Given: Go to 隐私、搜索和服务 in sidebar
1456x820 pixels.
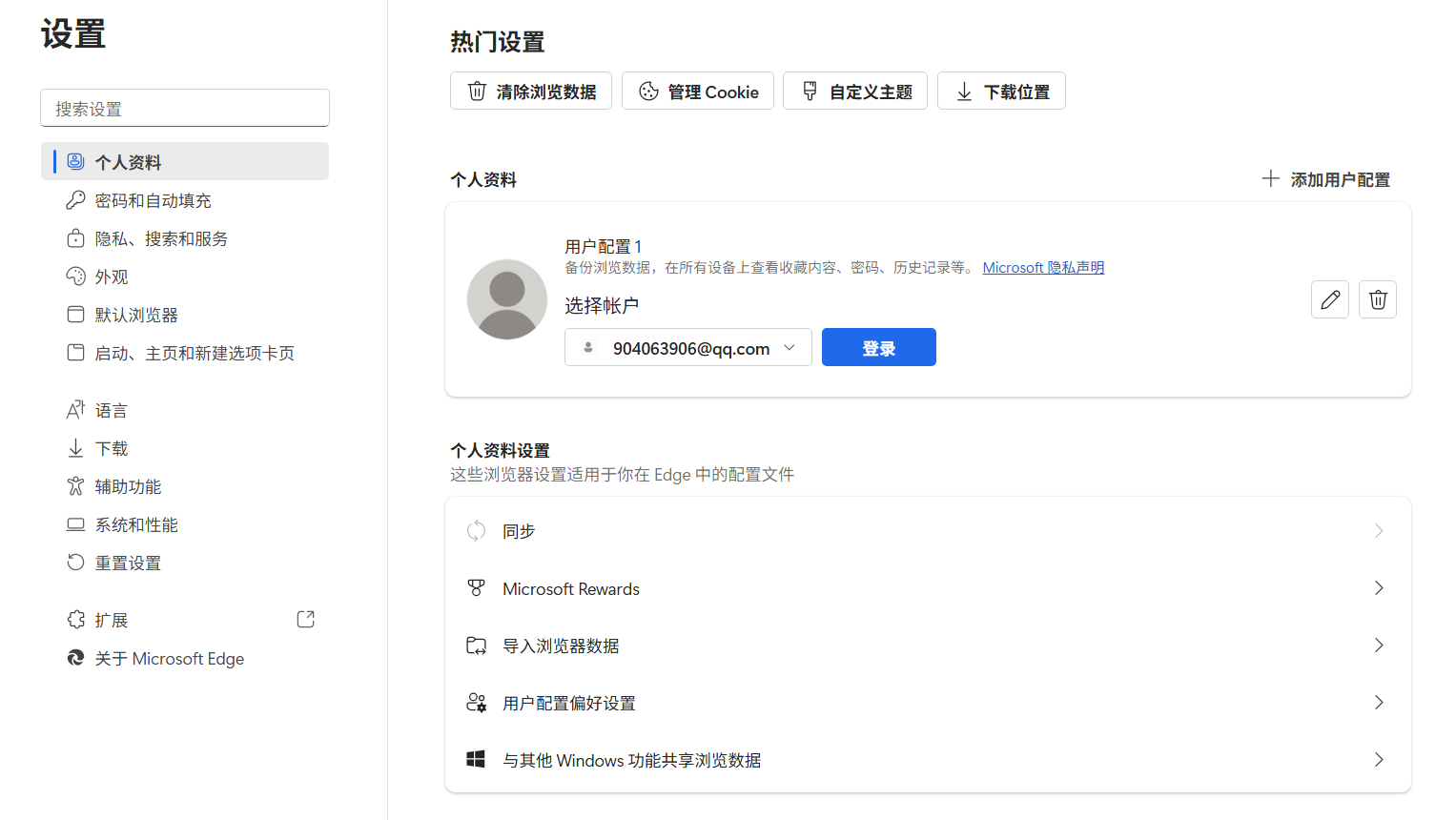Looking at the screenshot, I should (161, 238).
